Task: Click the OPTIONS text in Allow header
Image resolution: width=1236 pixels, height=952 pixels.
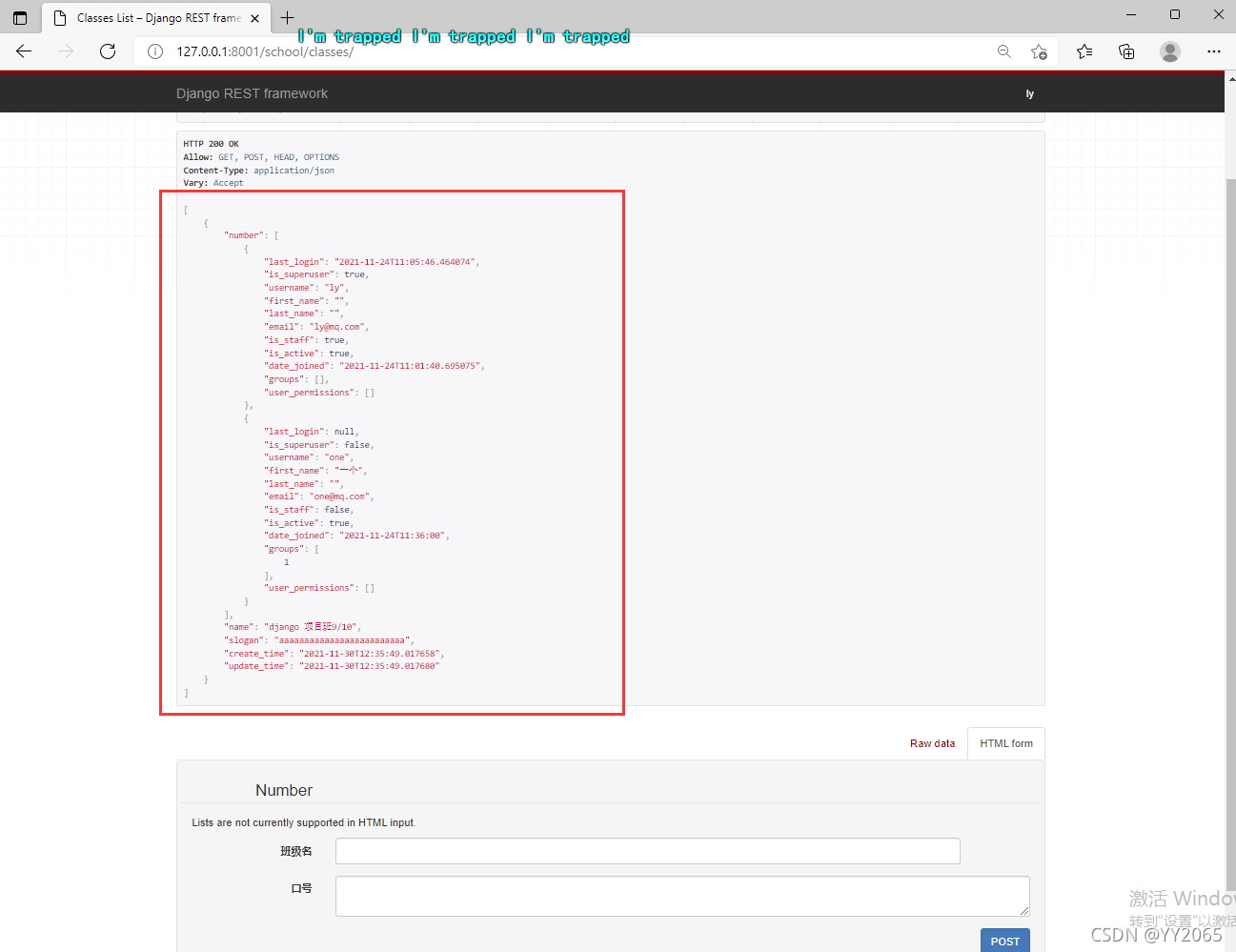Action: pyautogui.click(x=321, y=157)
